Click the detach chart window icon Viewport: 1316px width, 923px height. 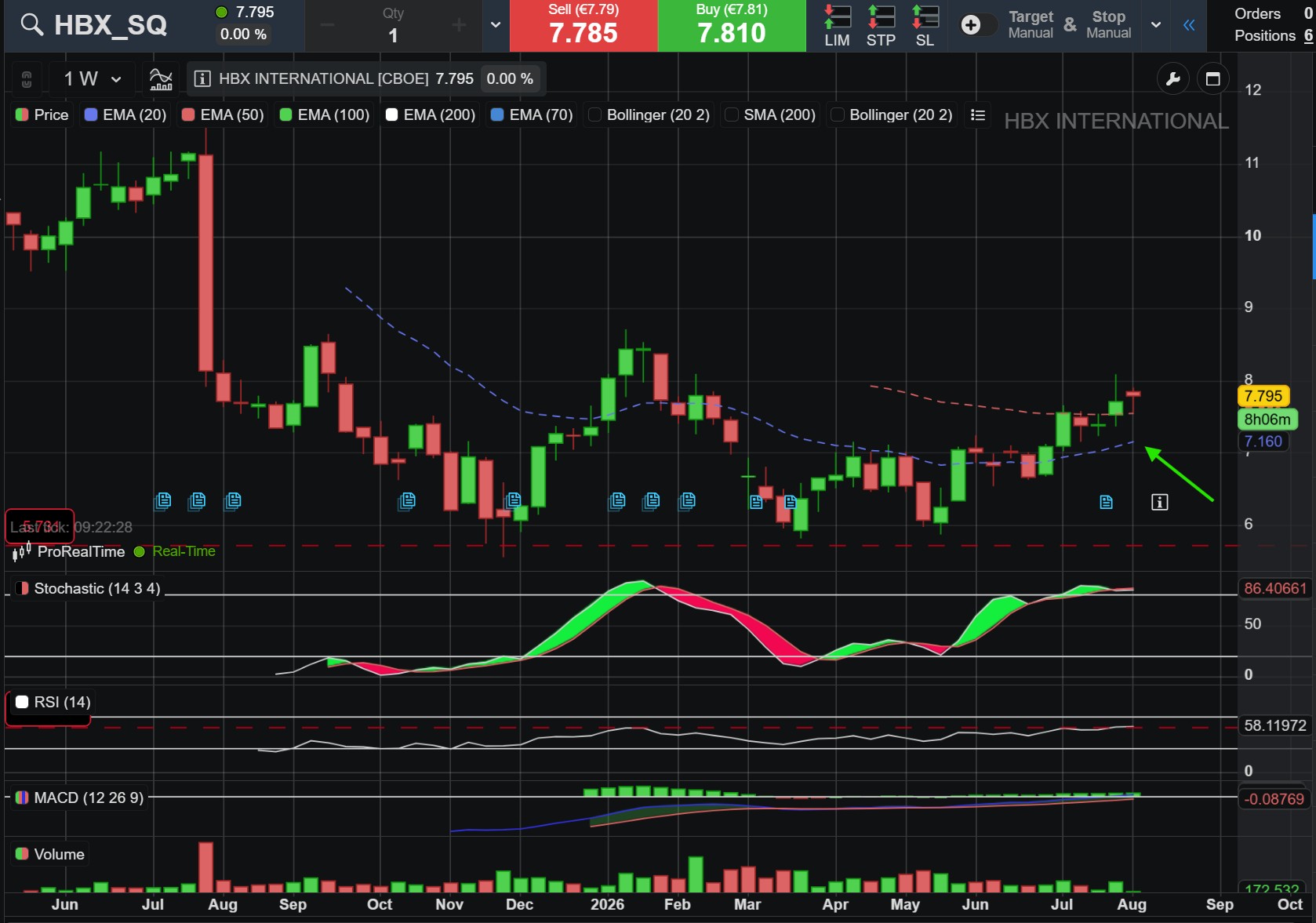pyautogui.click(x=1212, y=78)
